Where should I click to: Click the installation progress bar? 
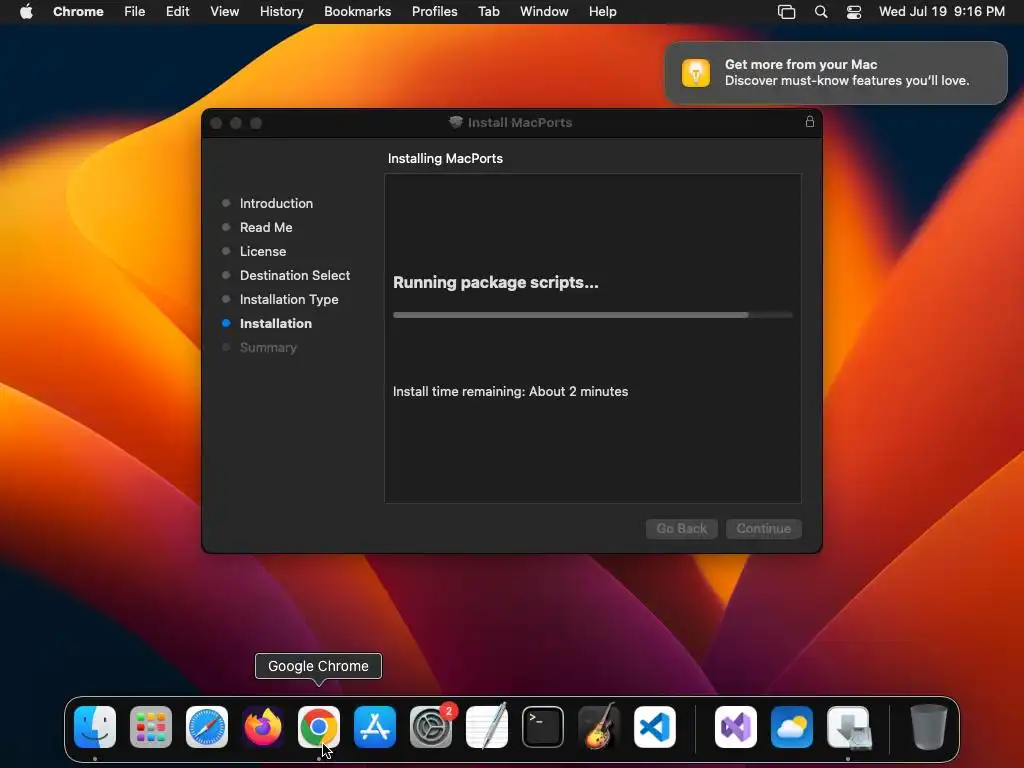coord(592,315)
